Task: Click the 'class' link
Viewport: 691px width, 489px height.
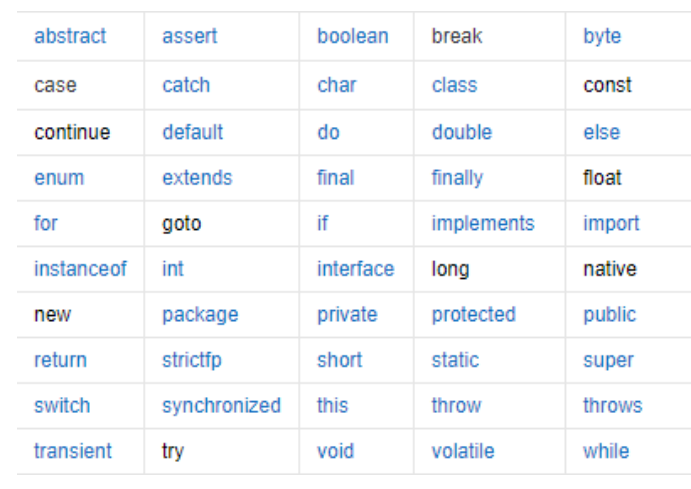Action: 454,85
